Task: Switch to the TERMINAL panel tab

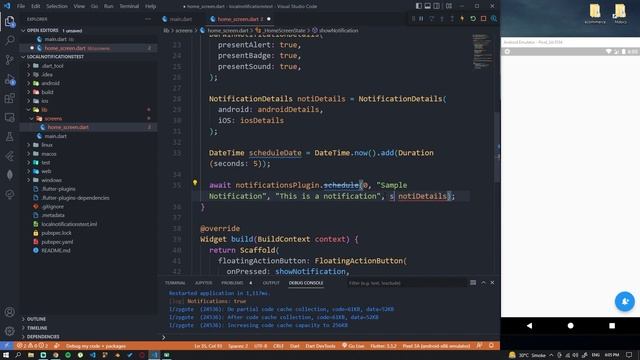Action: pos(175,283)
